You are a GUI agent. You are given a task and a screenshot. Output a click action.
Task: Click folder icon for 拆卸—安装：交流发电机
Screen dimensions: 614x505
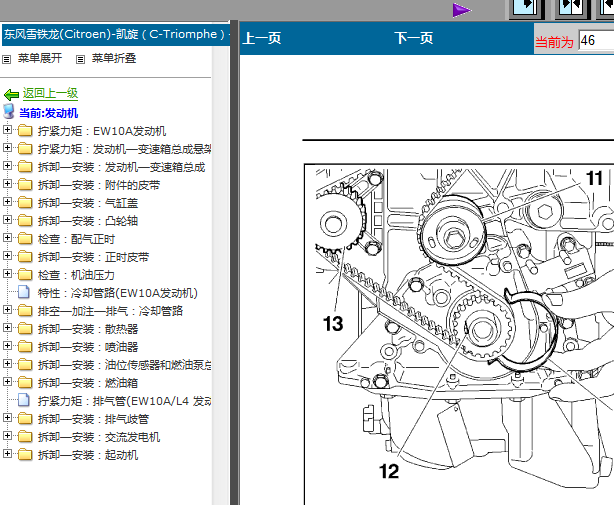point(25,436)
